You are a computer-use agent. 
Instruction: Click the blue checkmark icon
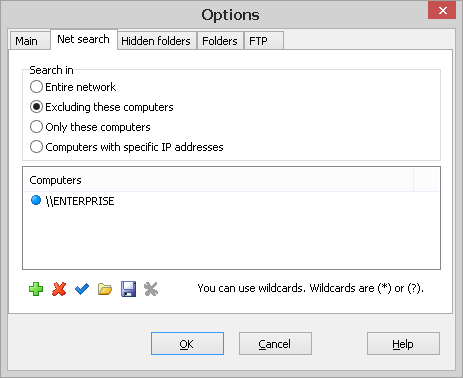coord(82,289)
